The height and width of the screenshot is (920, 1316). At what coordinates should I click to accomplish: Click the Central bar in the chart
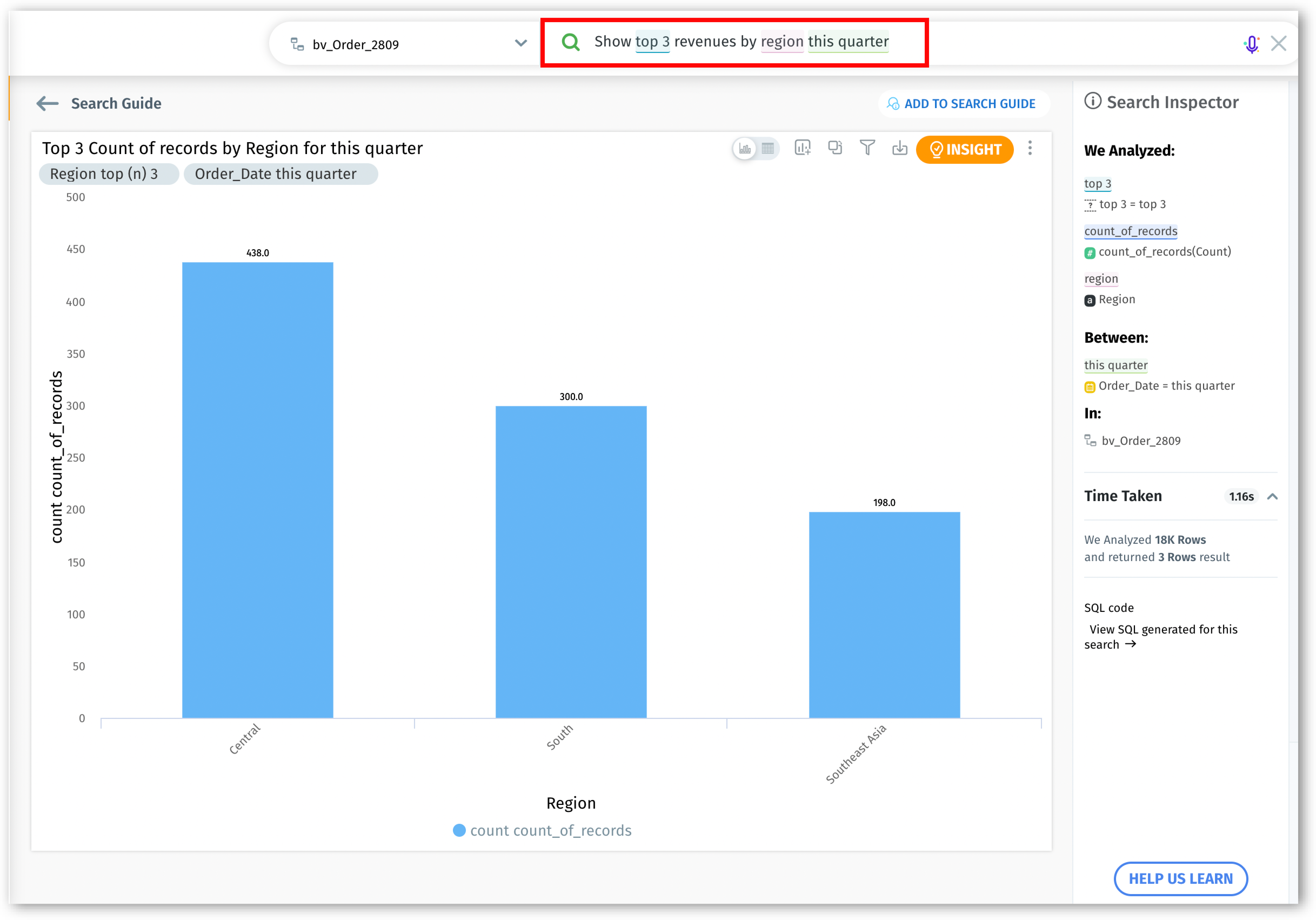pyautogui.click(x=257, y=489)
